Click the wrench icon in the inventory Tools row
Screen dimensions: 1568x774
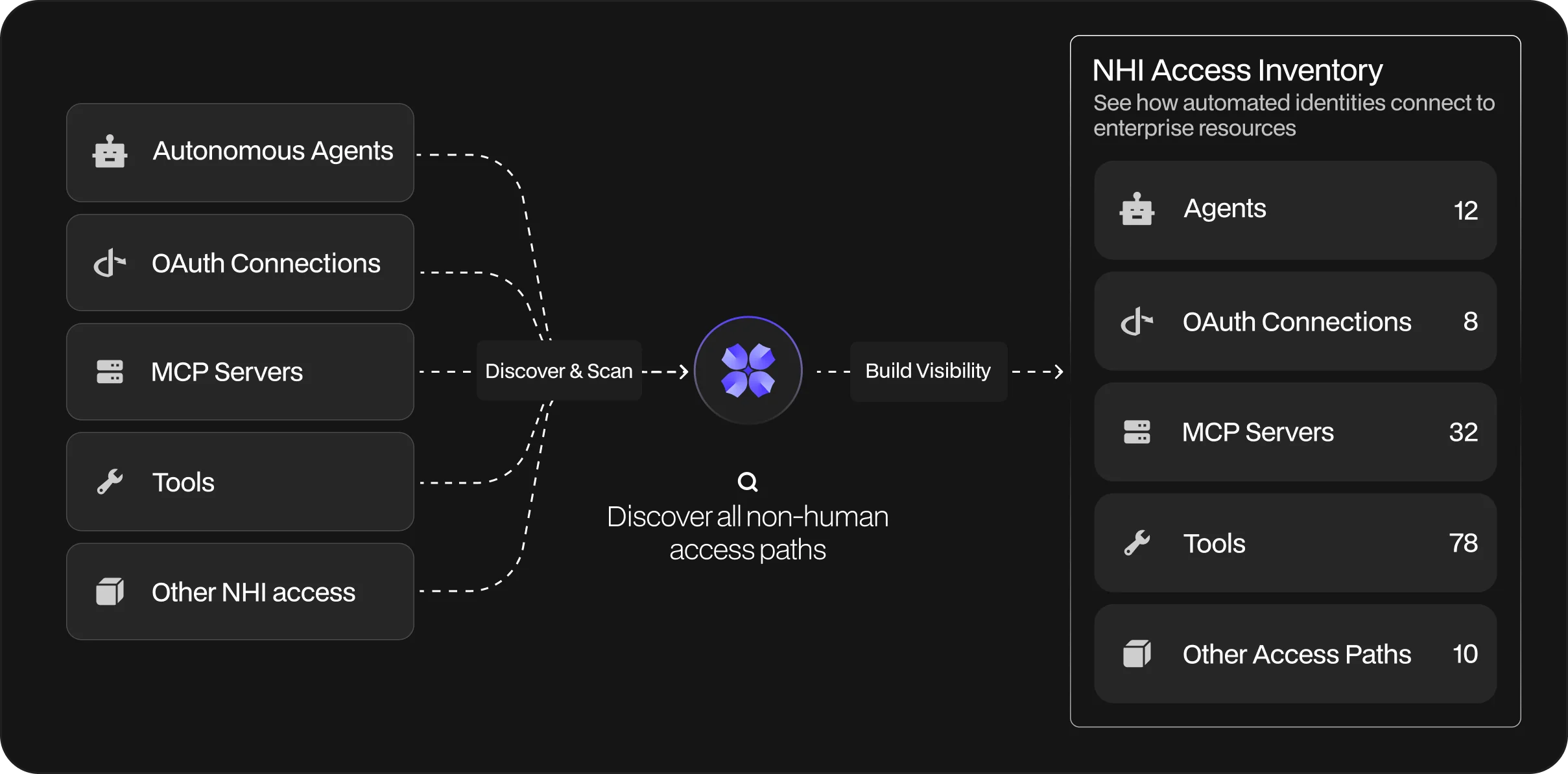pyautogui.click(x=1137, y=543)
